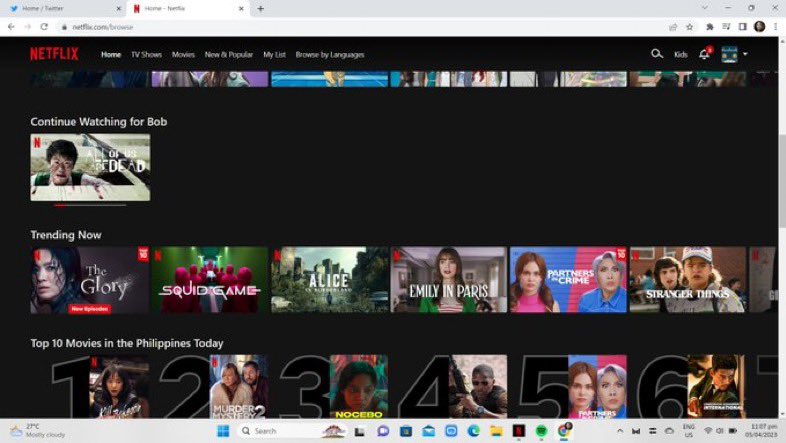The image size is (786, 443).
Task: Open the Chrome profile avatar
Action: tap(759, 27)
